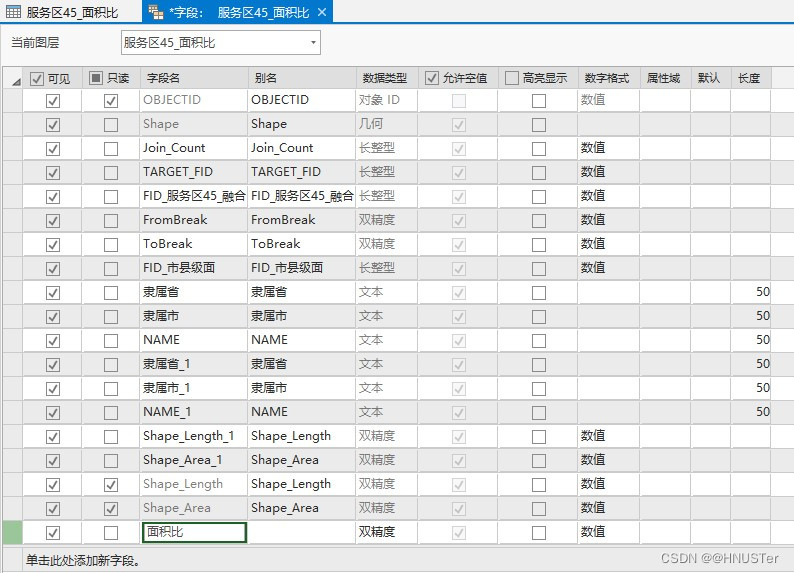Screen dimensions: 794x573
Task: Enable highlight for TARGET_FID row
Action: [539, 173]
